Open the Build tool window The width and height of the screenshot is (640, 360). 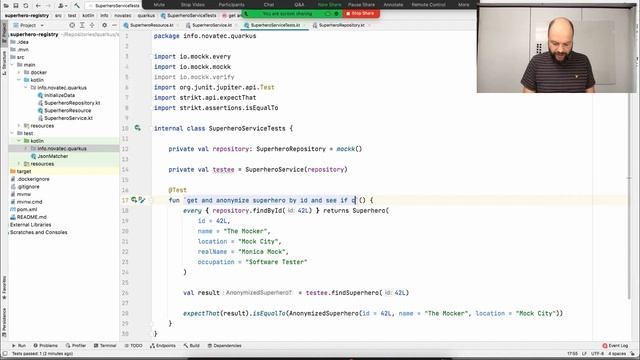point(191,346)
